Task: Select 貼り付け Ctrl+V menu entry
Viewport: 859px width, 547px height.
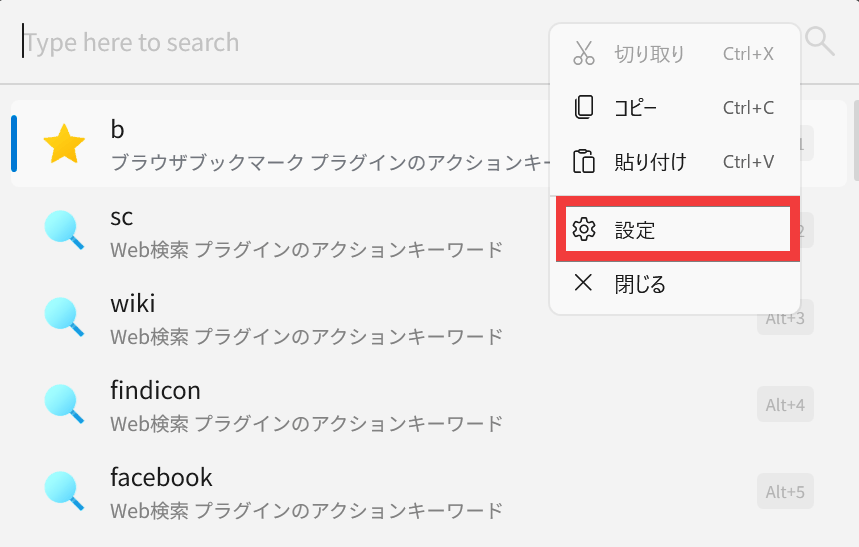Action: point(675,162)
